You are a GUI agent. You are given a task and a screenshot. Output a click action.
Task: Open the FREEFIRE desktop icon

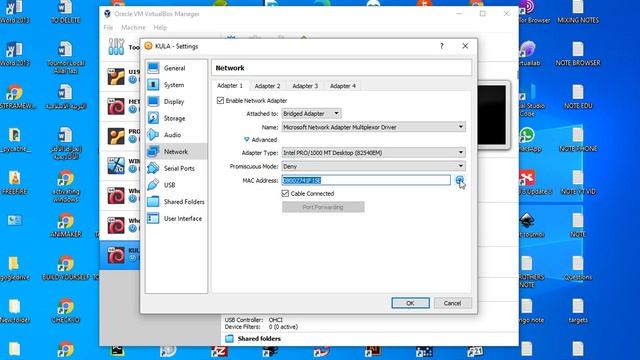(x=15, y=182)
